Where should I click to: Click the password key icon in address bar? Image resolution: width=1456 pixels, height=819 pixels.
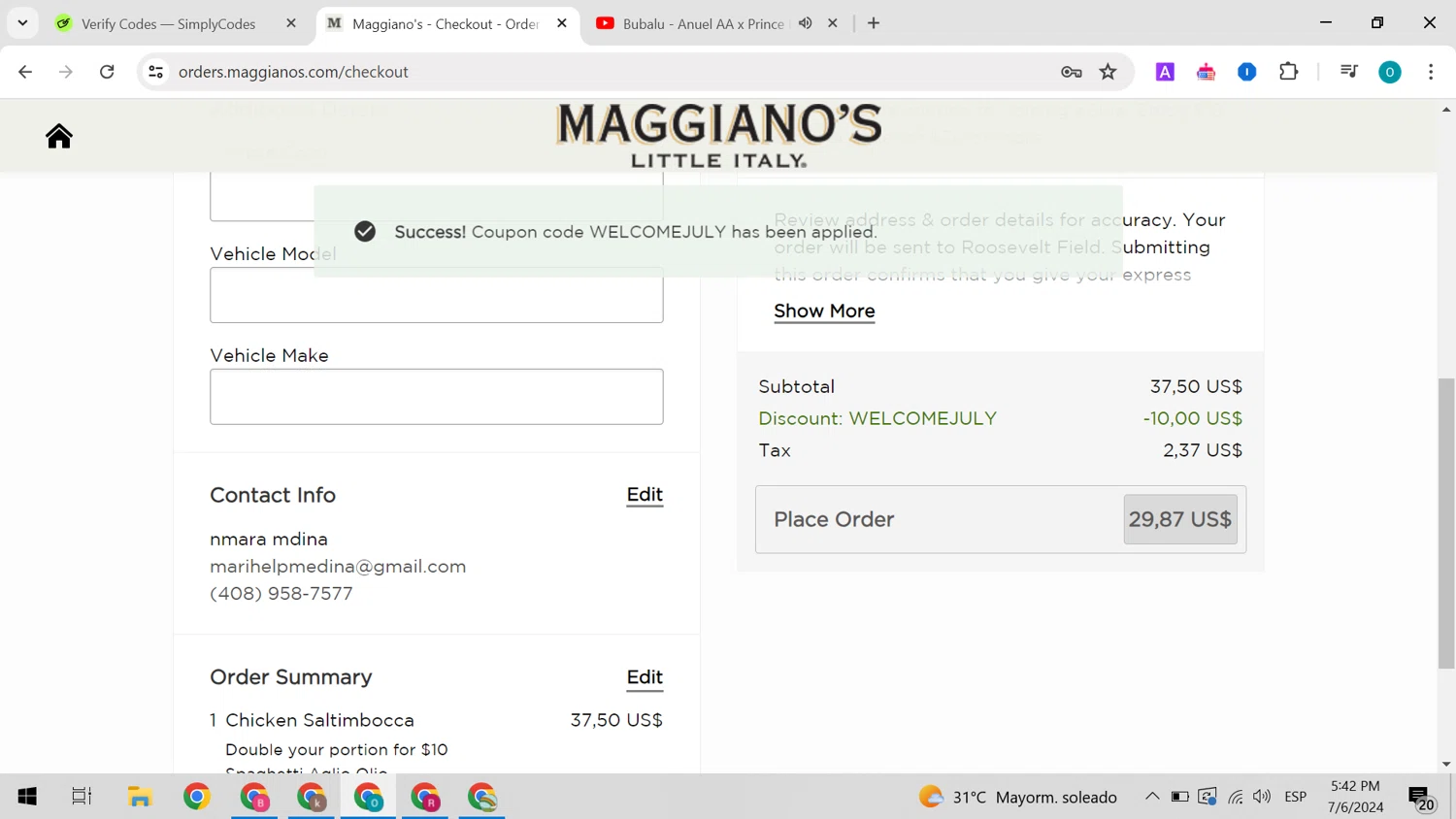(1071, 72)
